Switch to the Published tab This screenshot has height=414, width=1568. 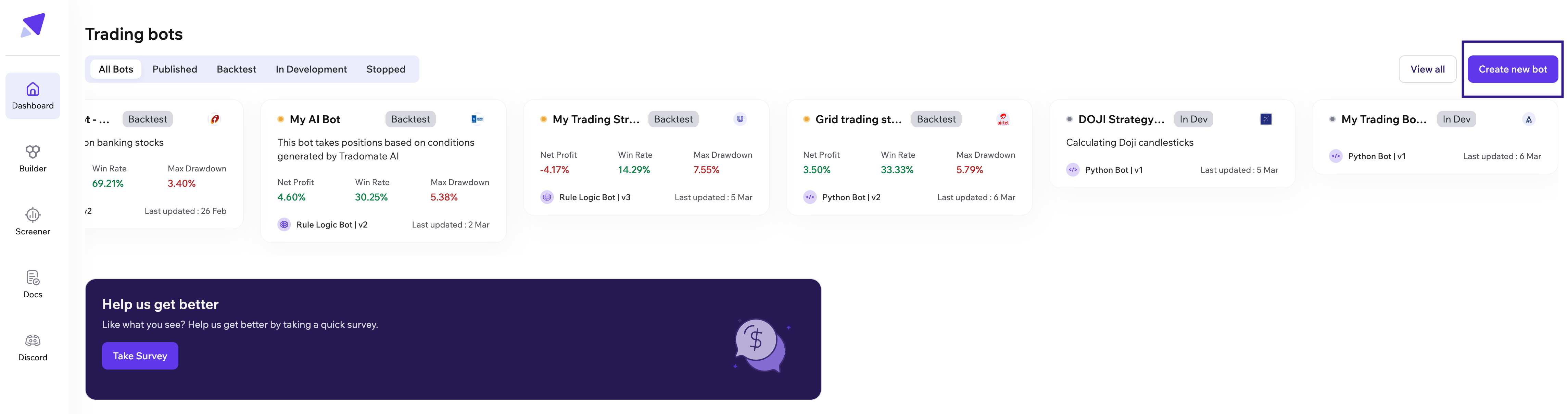[x=175, y=69]
